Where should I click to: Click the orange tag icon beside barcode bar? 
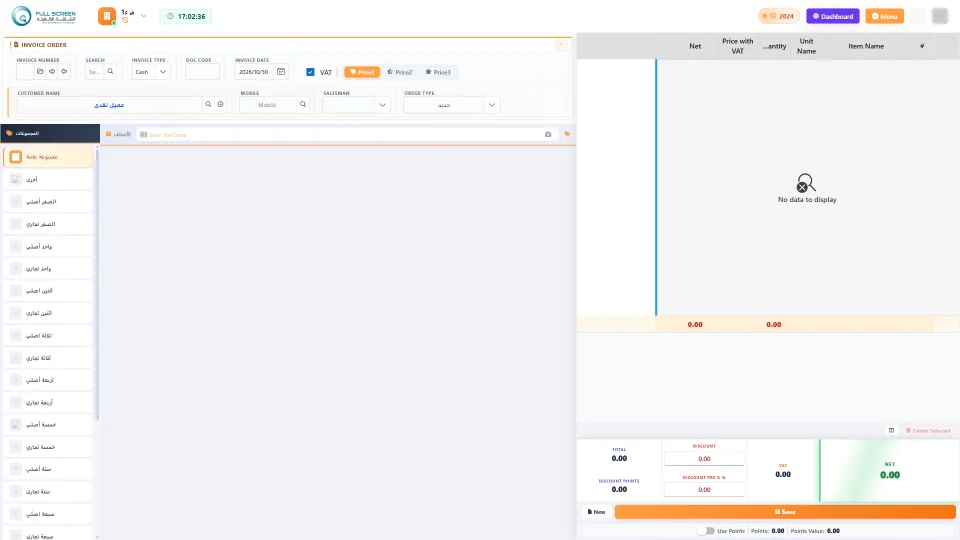click(x=567, y=134)
